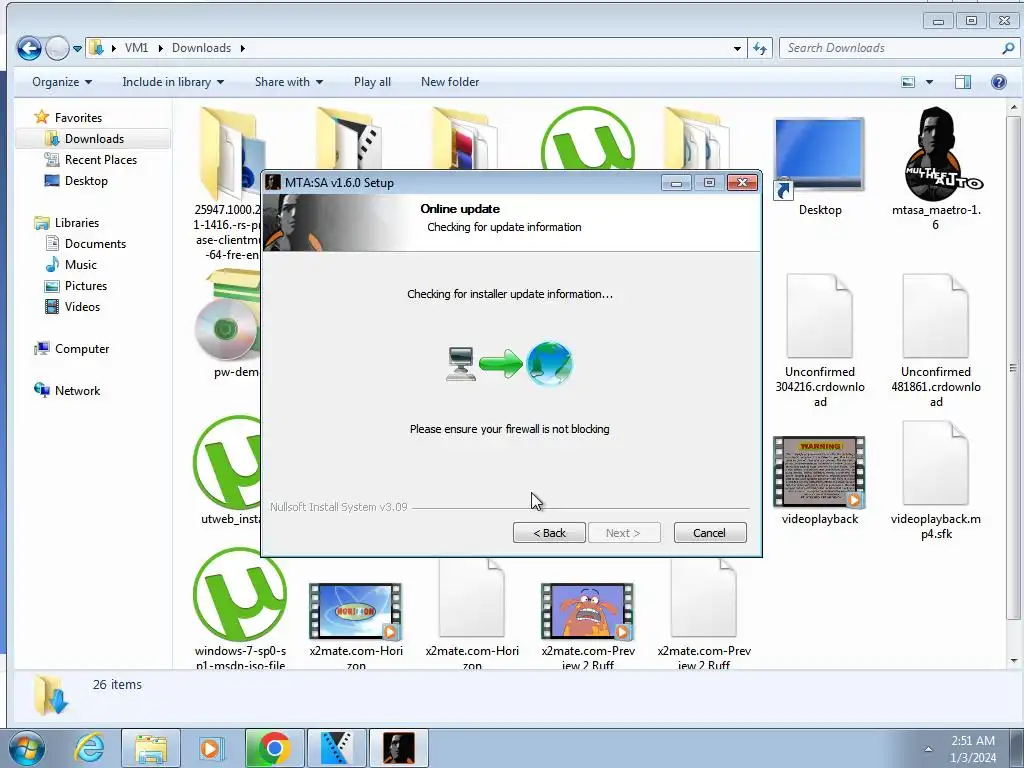Click the file list vertical scrollbar

coord(1013,369)
